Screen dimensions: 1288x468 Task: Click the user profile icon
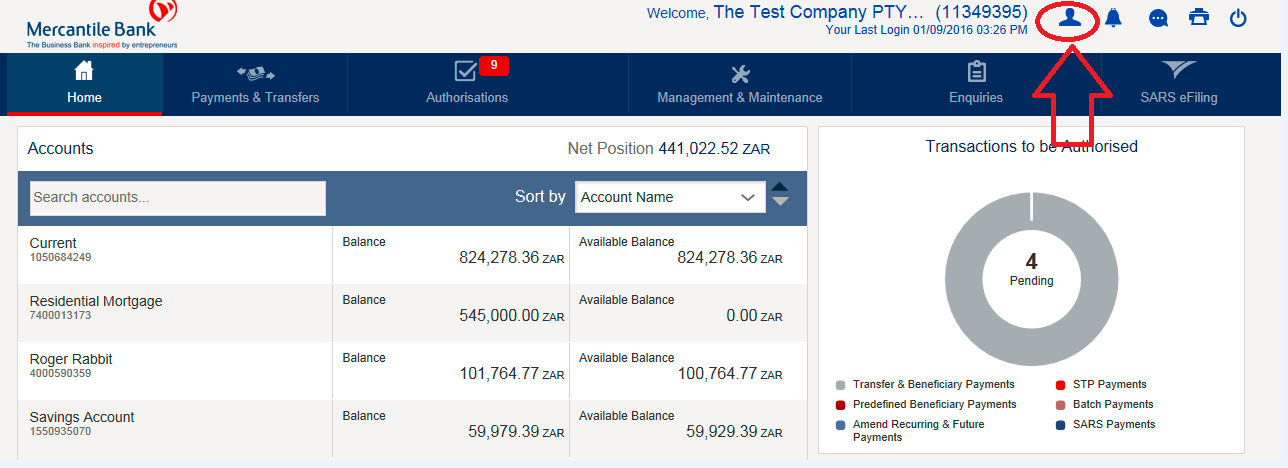1070,18
